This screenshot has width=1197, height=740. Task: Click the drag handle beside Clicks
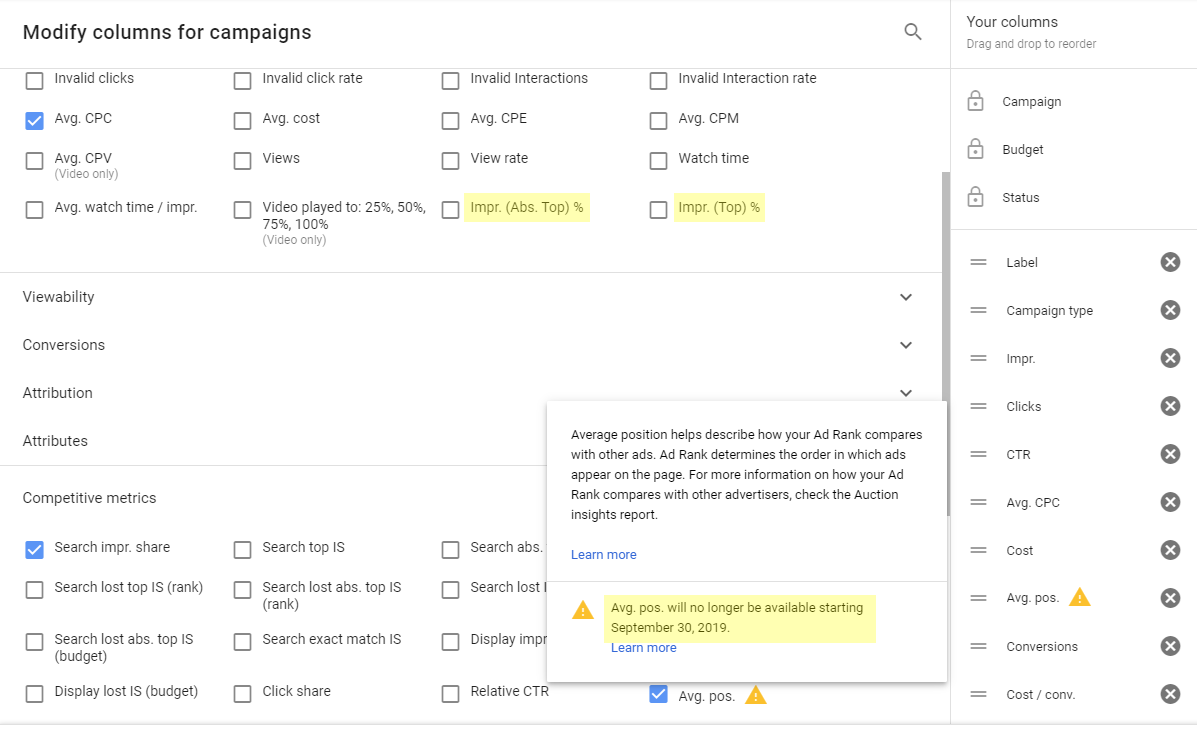click(978, 406)
